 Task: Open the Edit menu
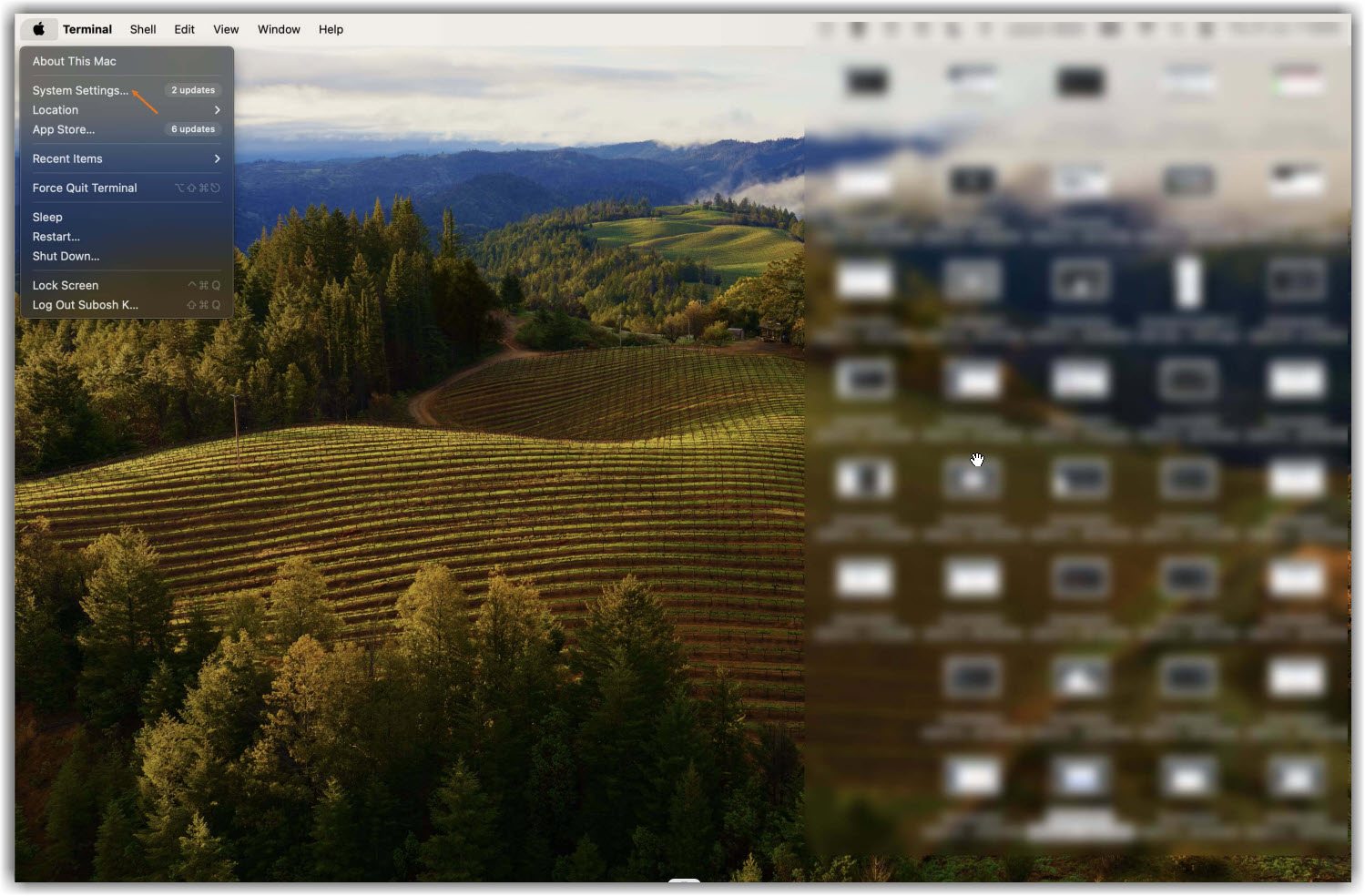184,29
